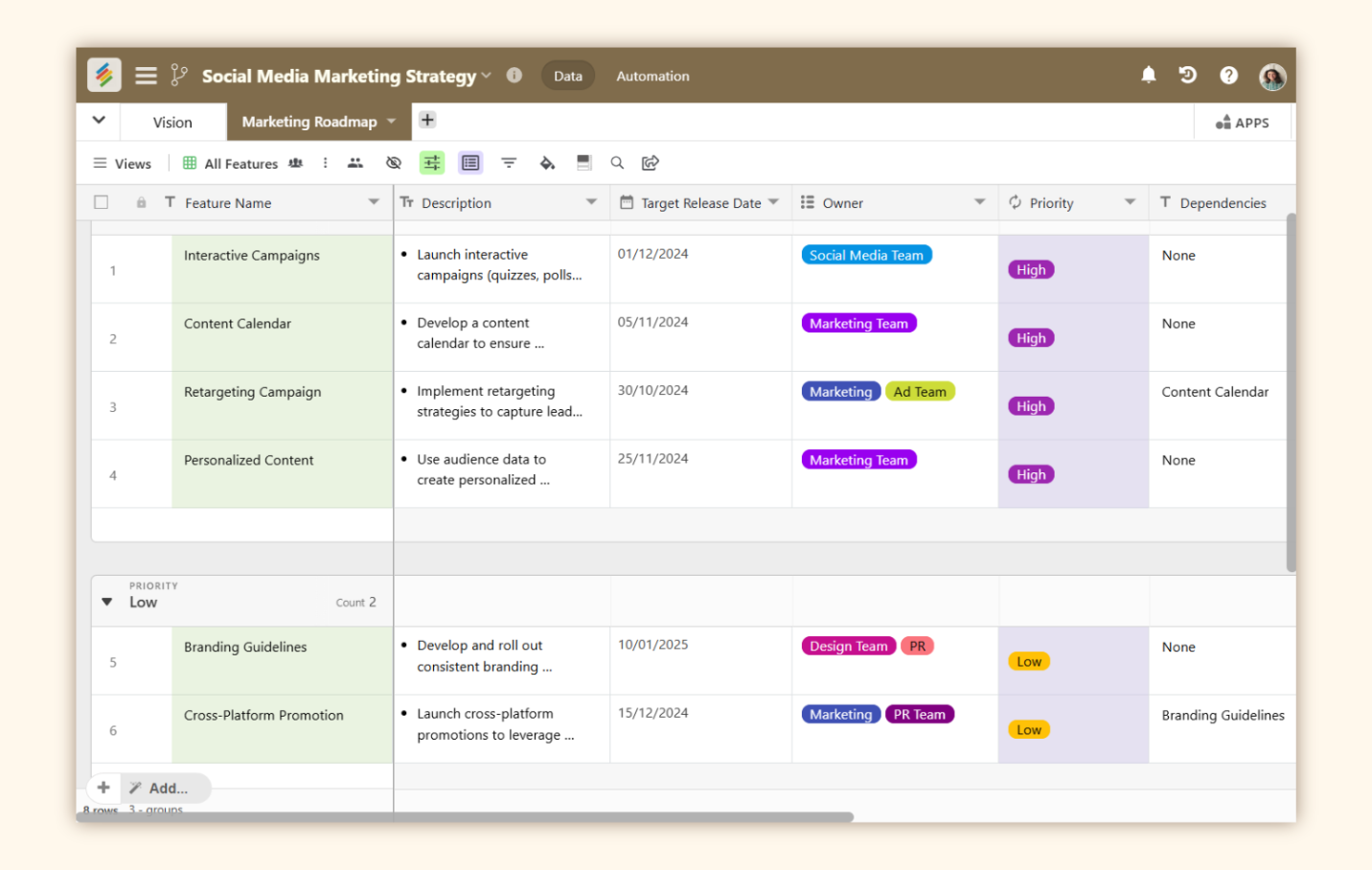Viewport: 1372px width, 870px height.
Task: Click the share view icon
Action: 651,163
